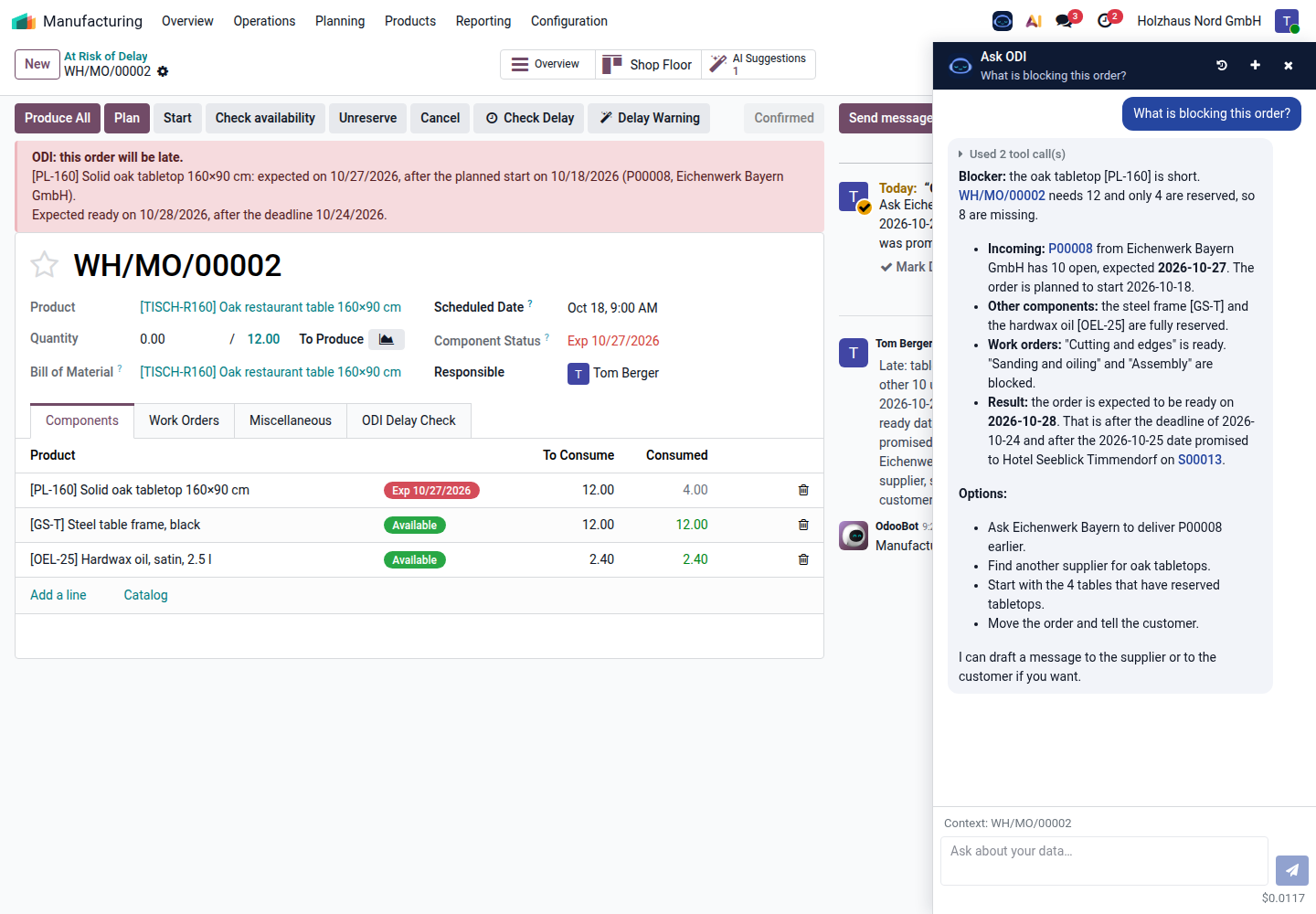1316x914 pixels.
Task: View chat history in Ask ODI panel
Action: click(x=1222, y=65)
